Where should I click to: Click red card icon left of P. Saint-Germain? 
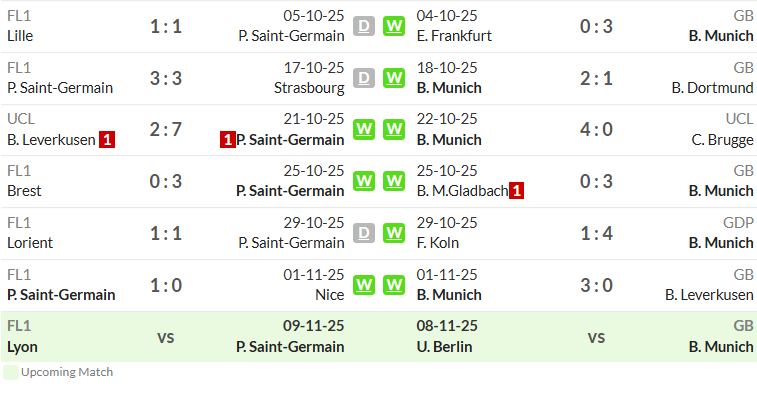point(227,140)
